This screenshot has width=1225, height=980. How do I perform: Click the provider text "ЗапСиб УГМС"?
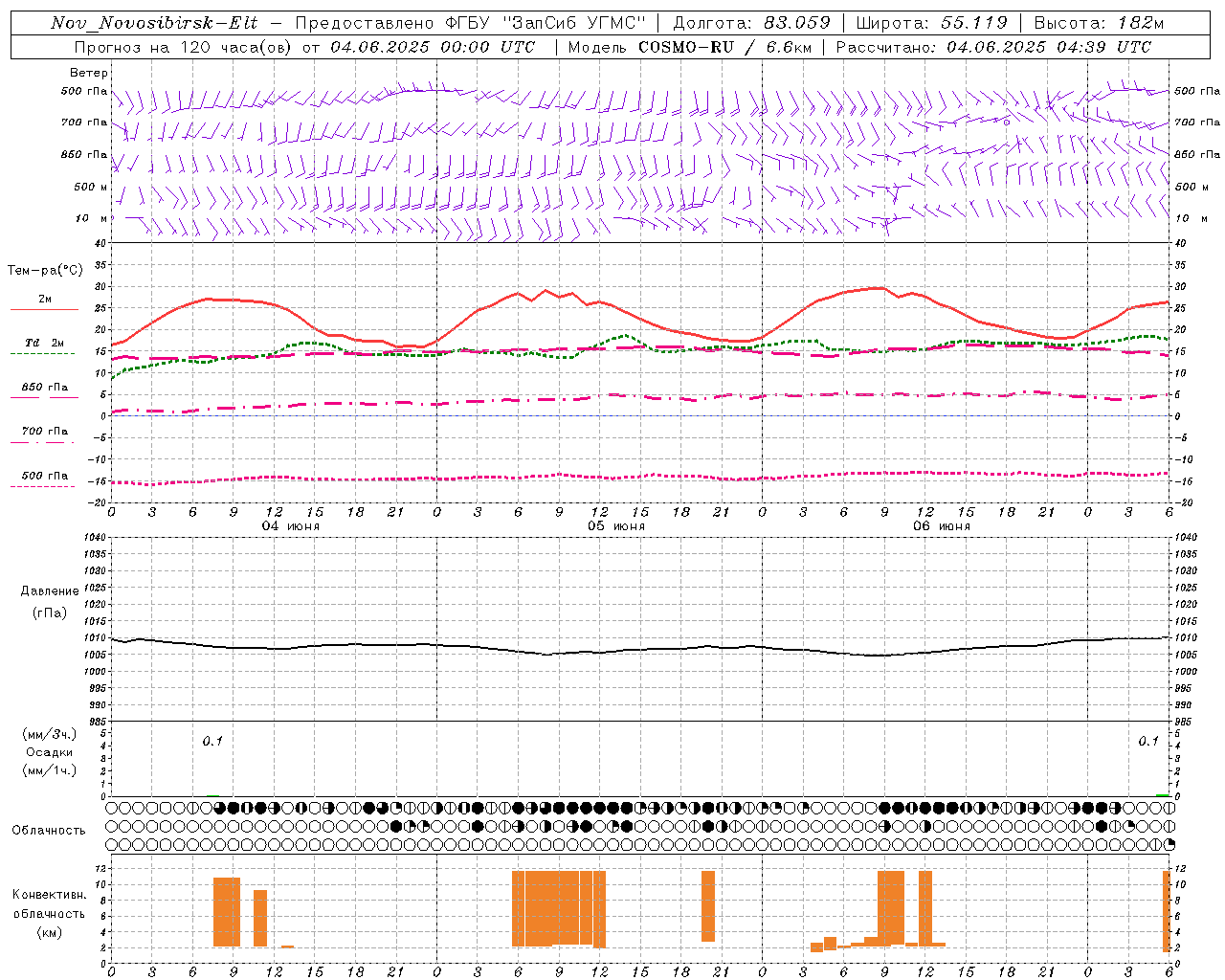(573, 23)
